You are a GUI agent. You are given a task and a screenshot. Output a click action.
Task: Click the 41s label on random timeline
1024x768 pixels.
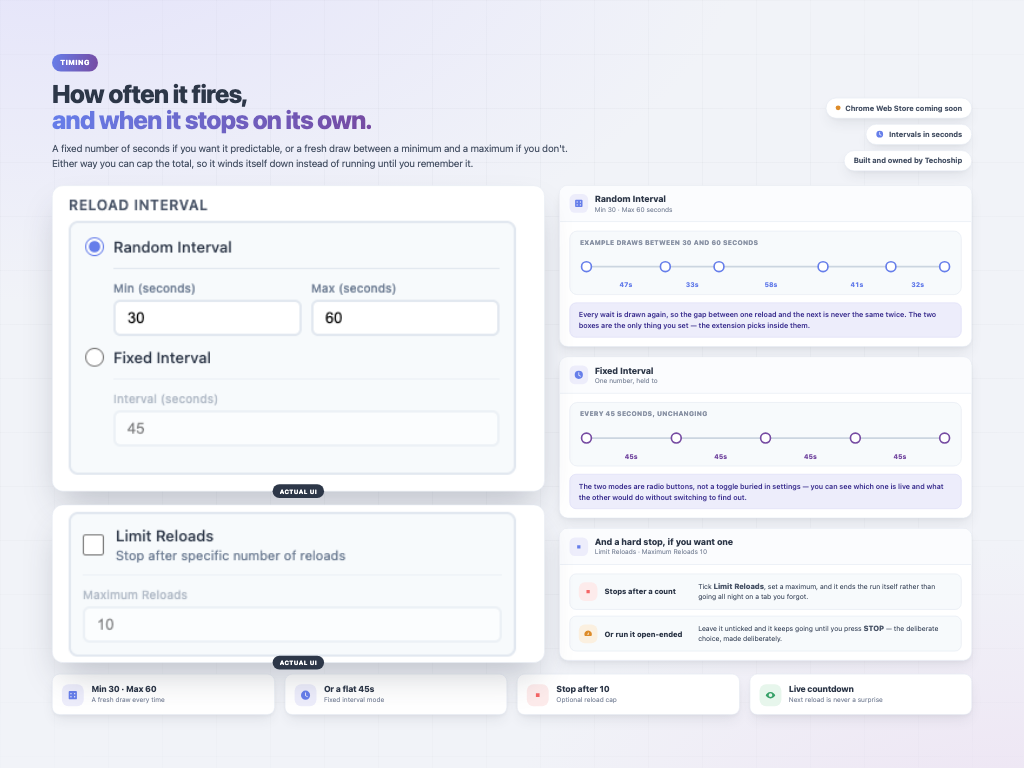pos(857,285)
